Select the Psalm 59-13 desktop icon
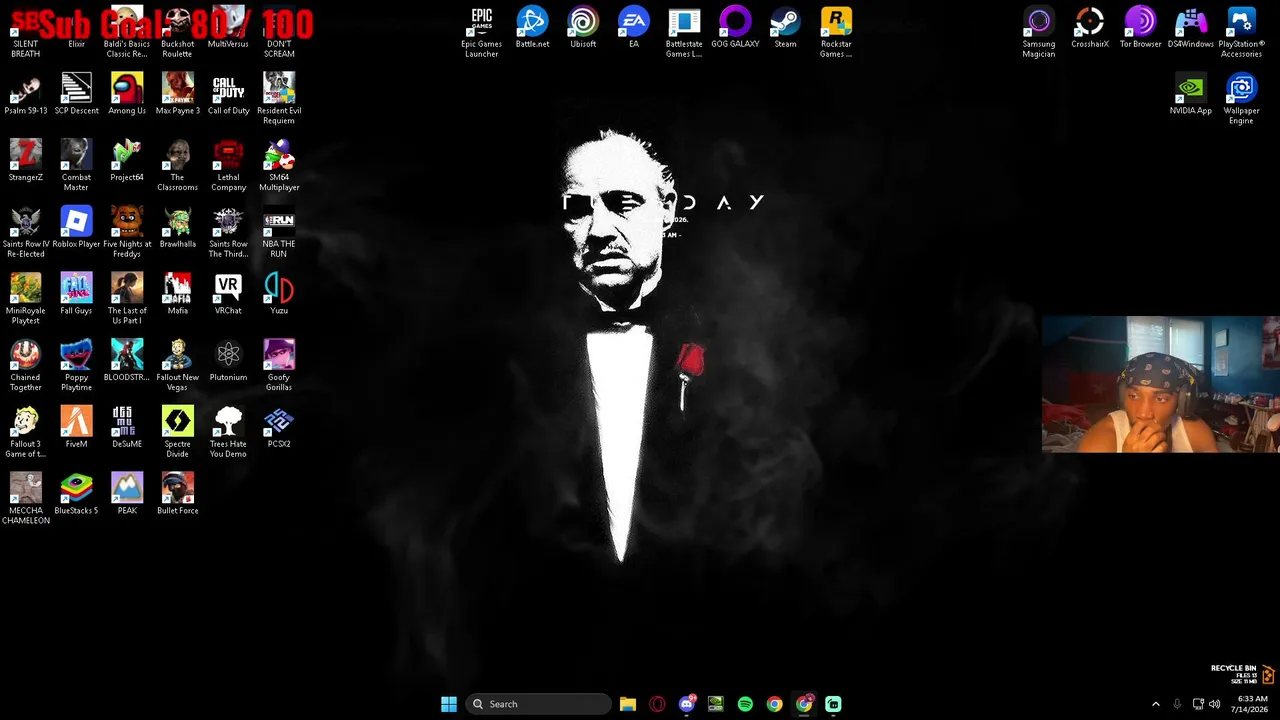 coord(25,94)
